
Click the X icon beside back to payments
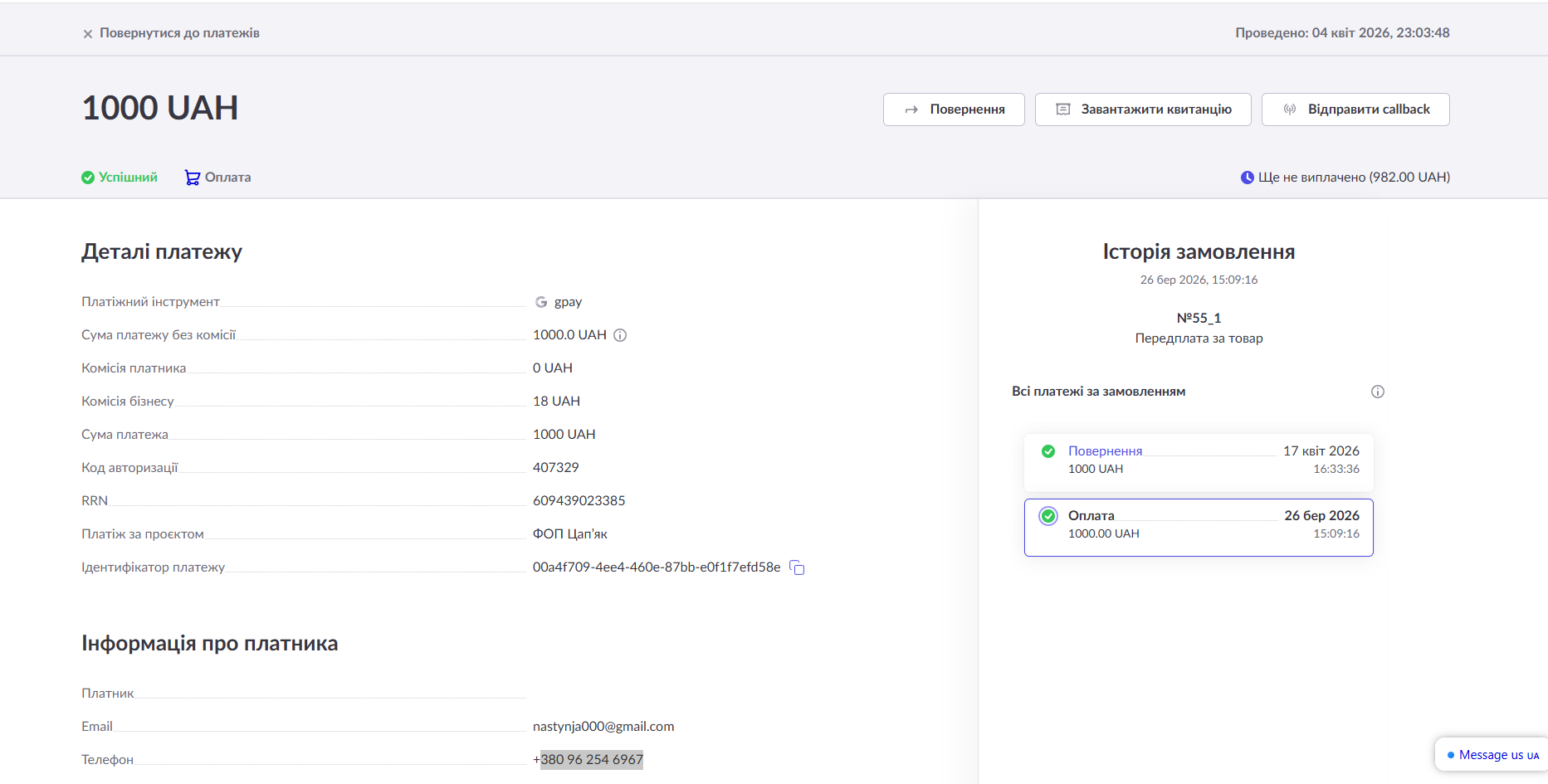(87, 34)
